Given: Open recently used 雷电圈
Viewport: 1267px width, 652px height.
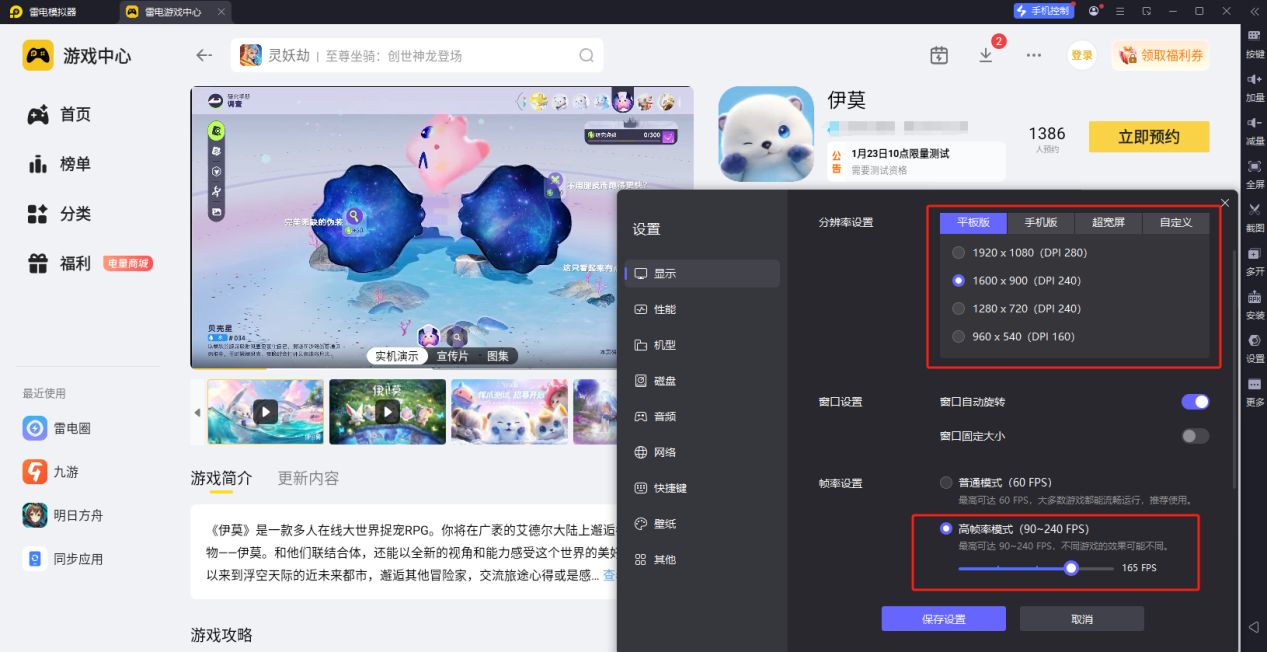Looking at the screenshot, I should tap(57, 428).
